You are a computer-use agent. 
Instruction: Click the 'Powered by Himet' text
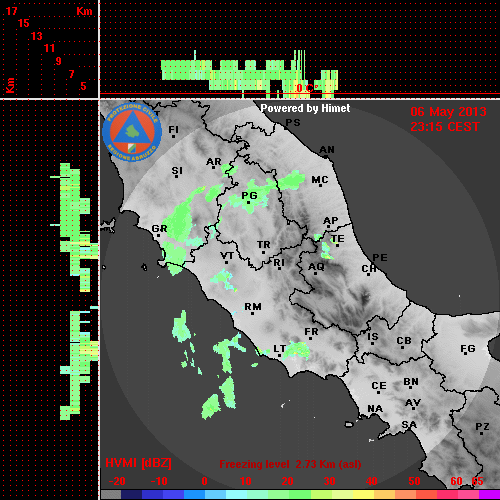click(x=305, y=108)
